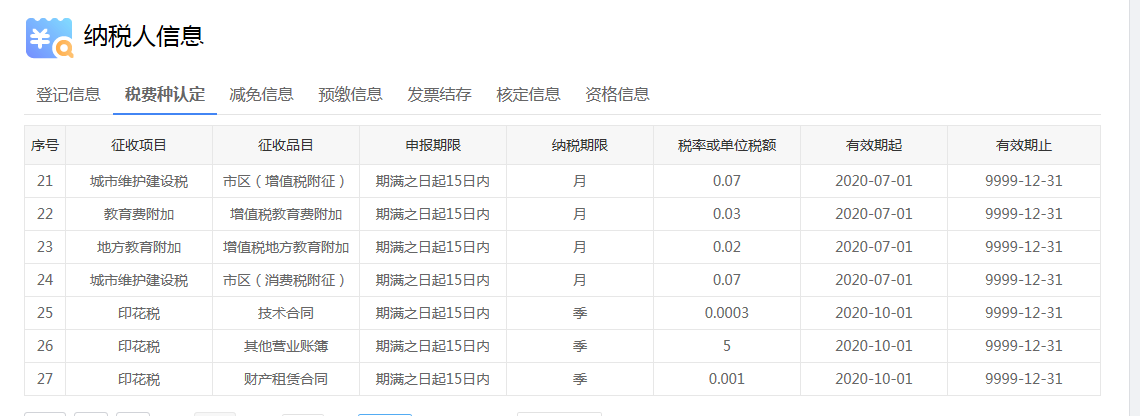This screenshot has width=1140, height=416.
Task: Switch to the 核定信息 tab
Action: pyautogui.click(x=528, y=95)
